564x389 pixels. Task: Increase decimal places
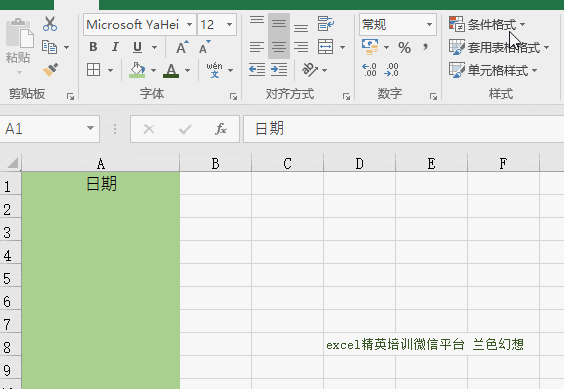coord(369,70)
